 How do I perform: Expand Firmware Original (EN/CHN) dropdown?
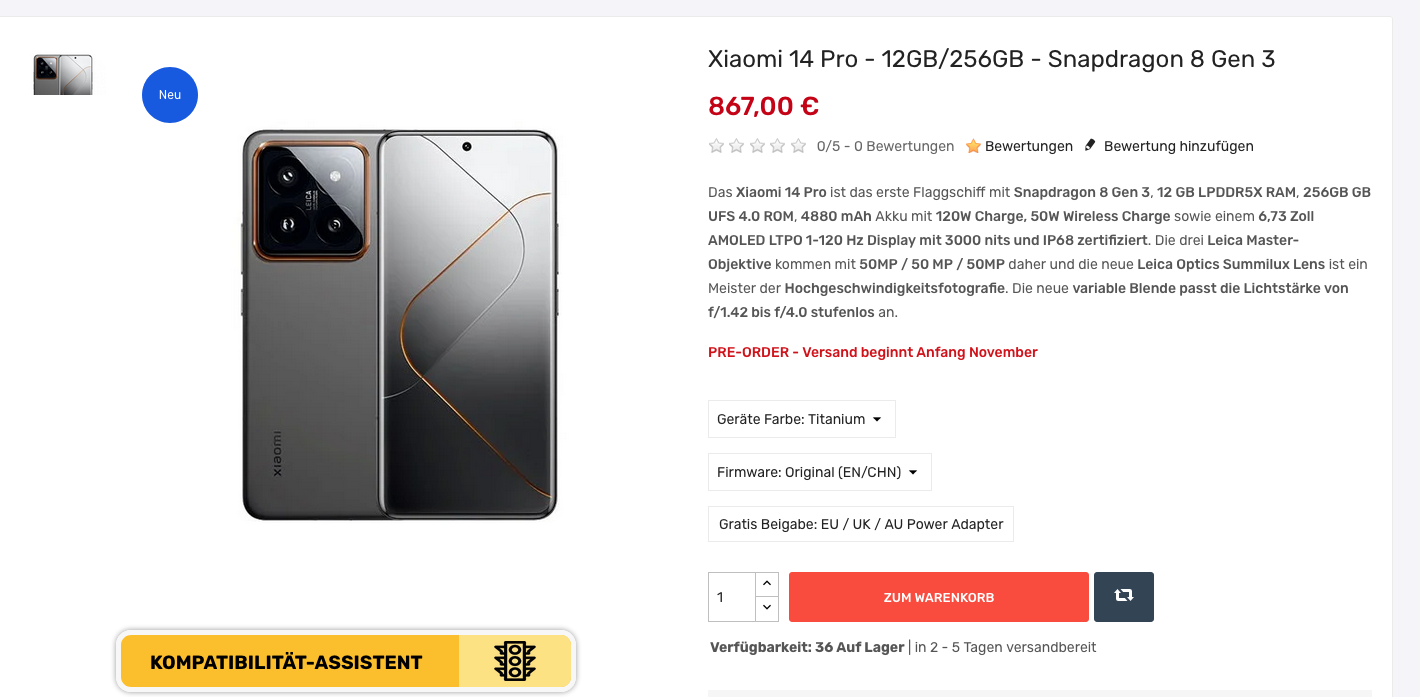(819, 472)
